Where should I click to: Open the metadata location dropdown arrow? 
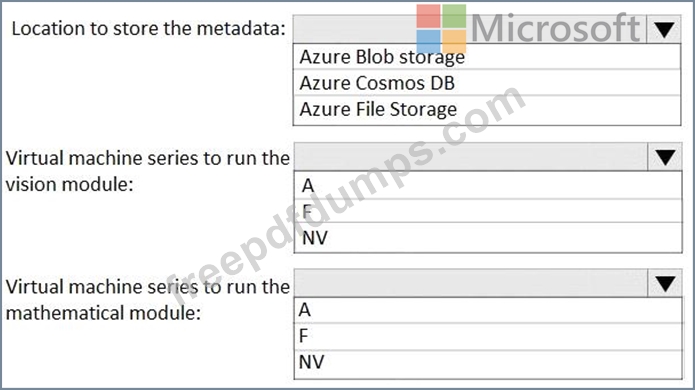pyautogui.click(x=664, y=29)
